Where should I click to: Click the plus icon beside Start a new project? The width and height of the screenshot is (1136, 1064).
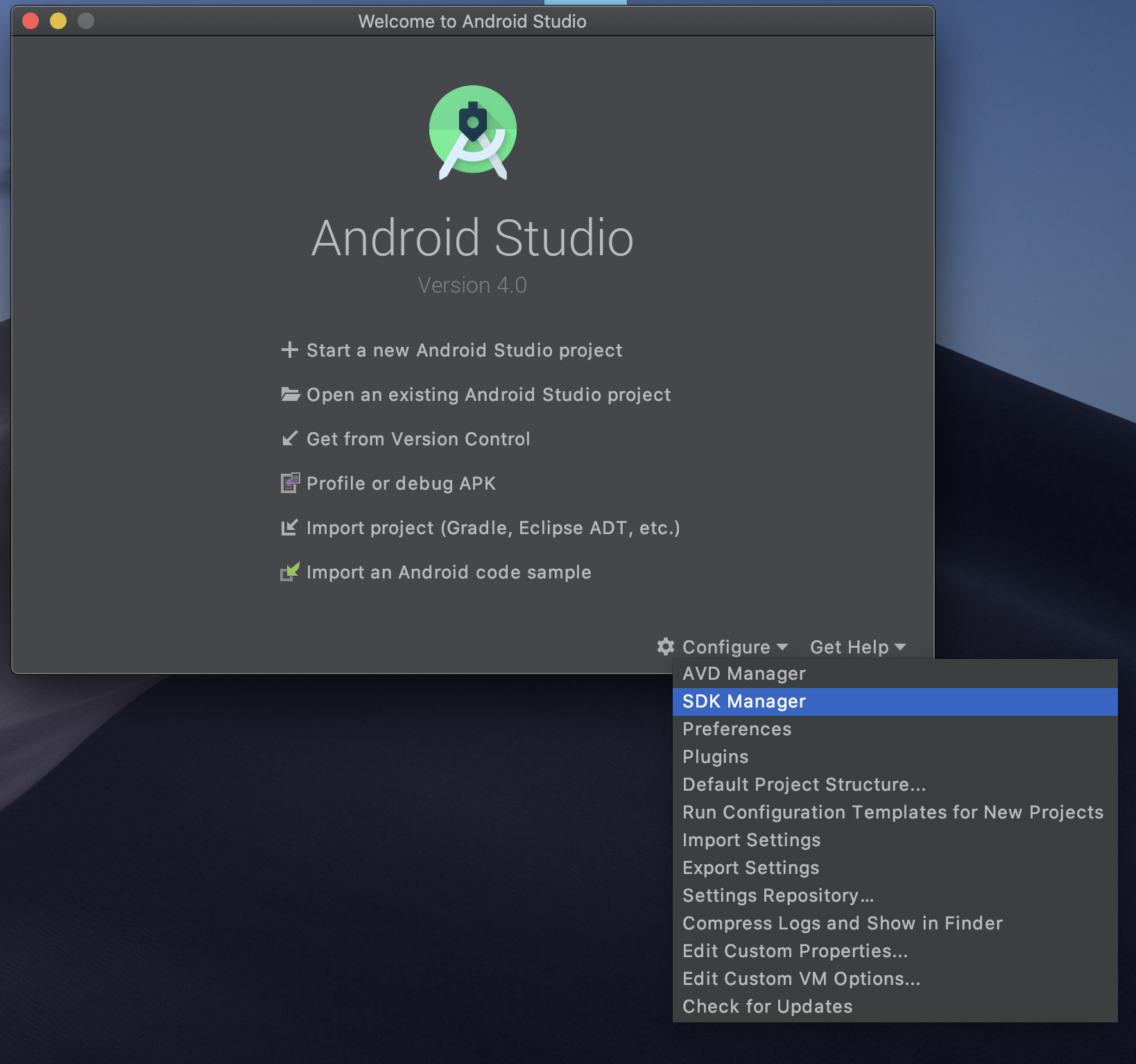pos(289,350)
